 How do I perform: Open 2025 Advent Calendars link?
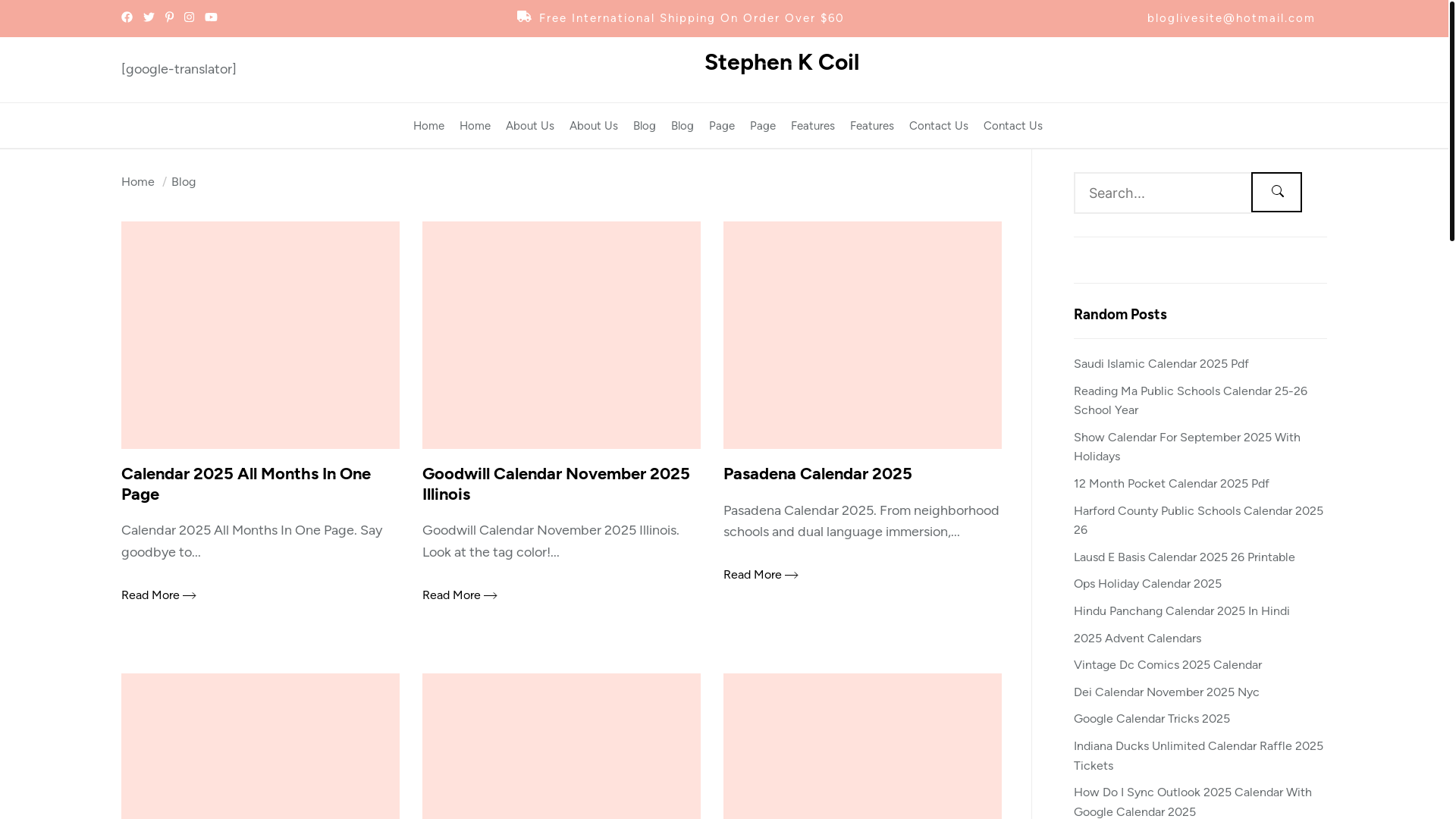(1137, 639)
